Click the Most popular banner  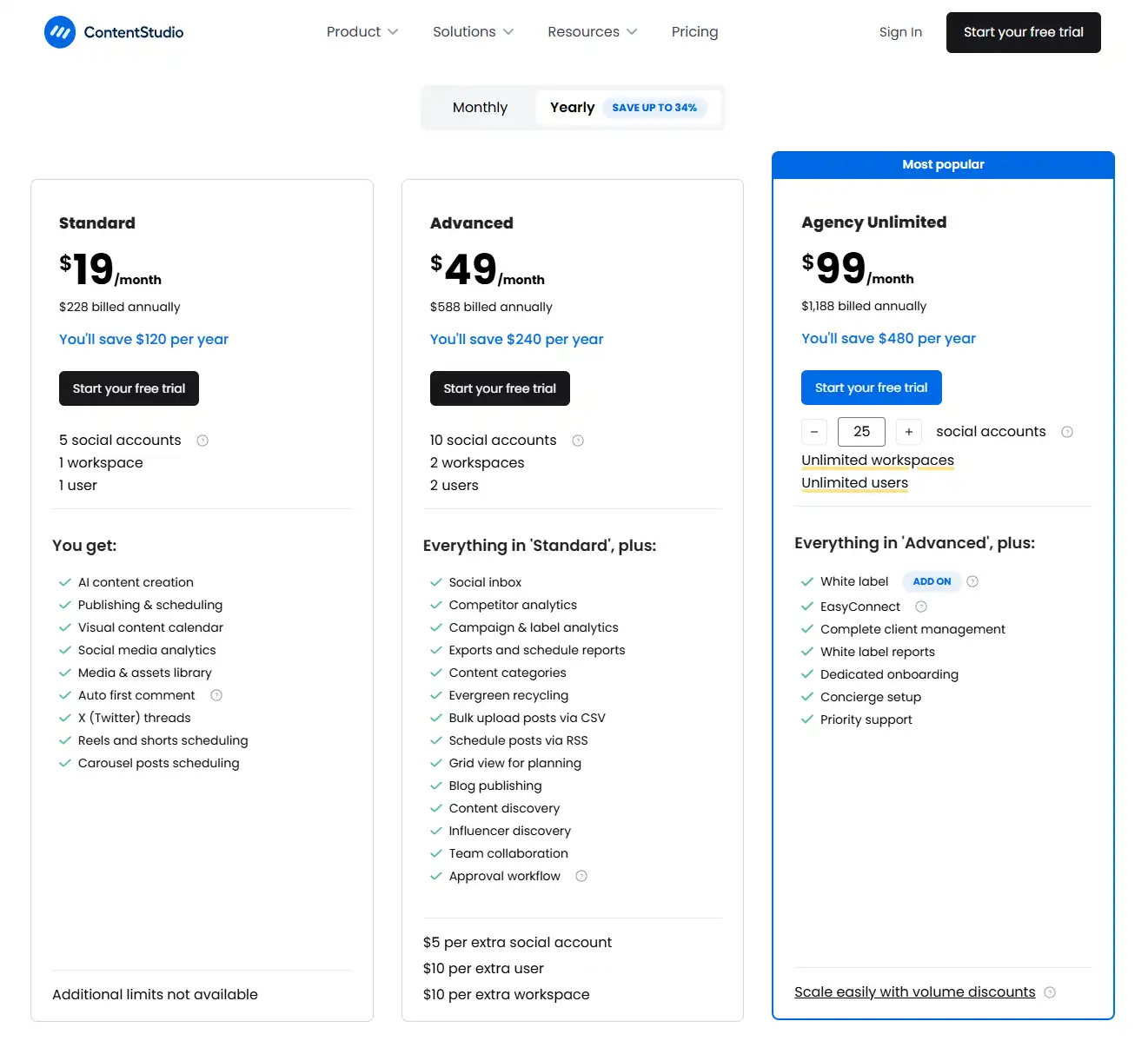[943, 165]
